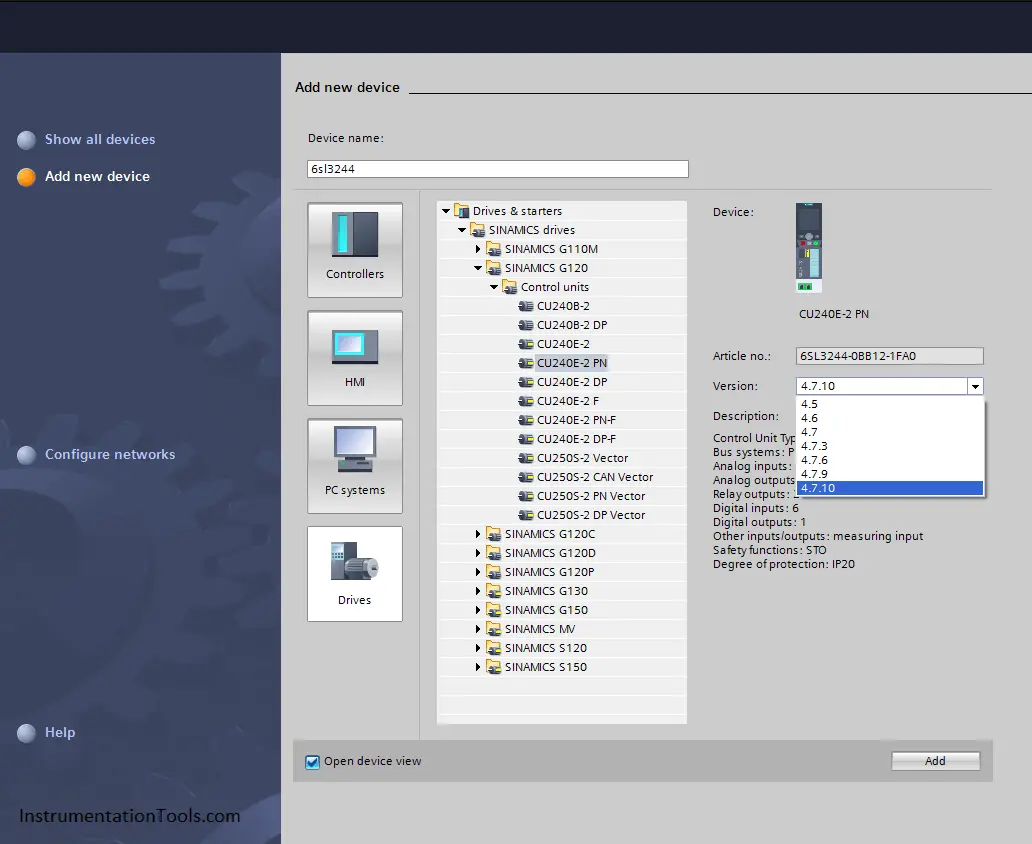Viewport: 1032px width, 844px height.
Task: Click the CU250S-2 CAN Vector module icon
Action: (526, 477)
